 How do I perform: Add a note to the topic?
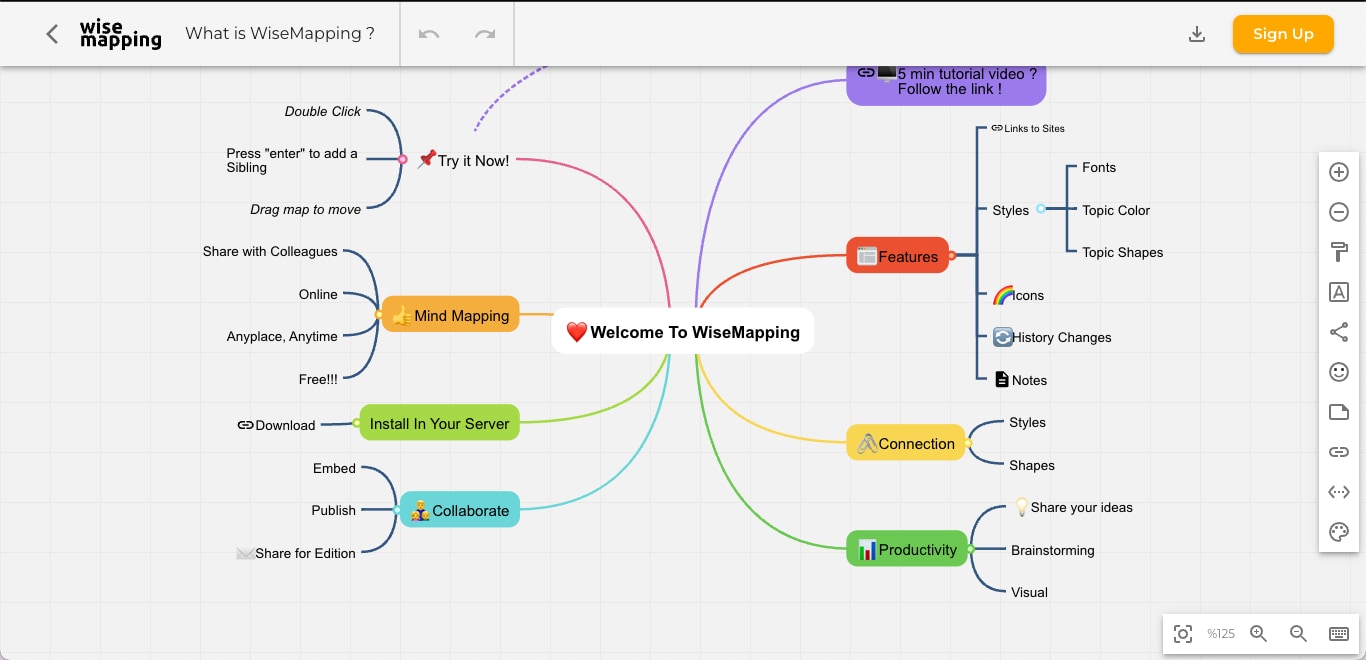click(1339, 412)
